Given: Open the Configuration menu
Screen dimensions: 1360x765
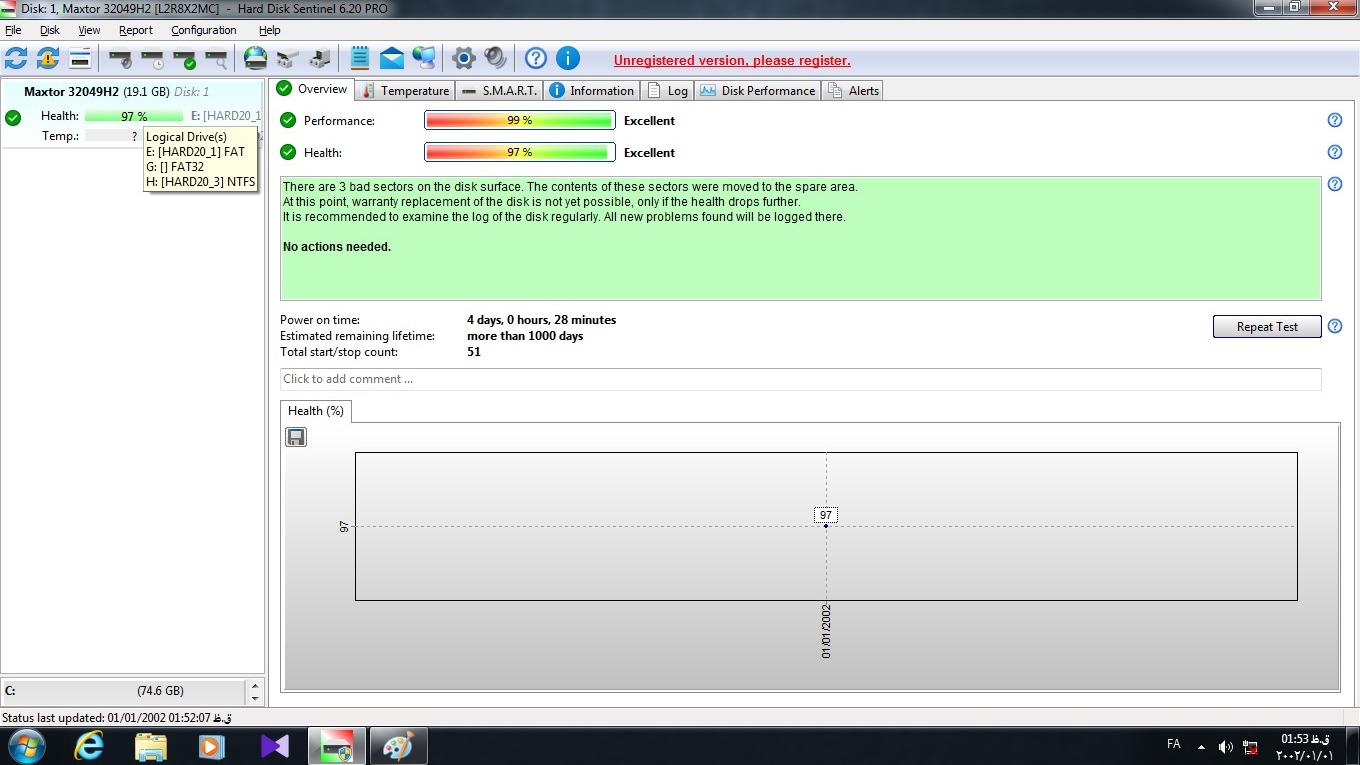Looking at the screenshot, I should point(203,30).
